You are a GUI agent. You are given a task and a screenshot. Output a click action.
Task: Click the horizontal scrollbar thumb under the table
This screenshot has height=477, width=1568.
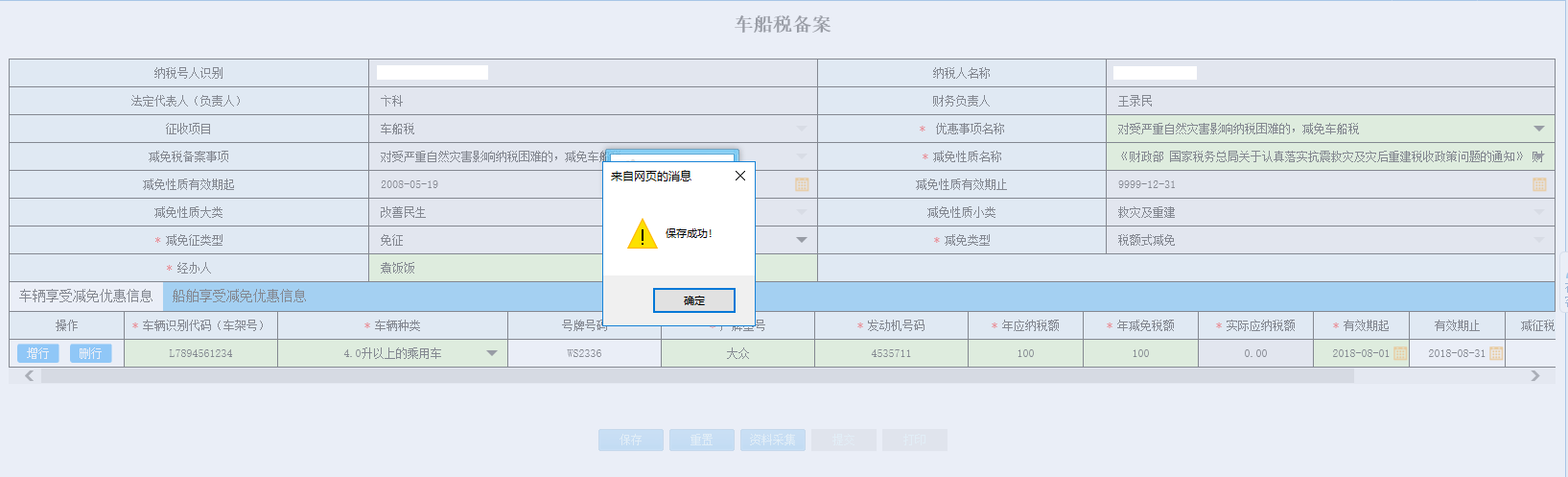697,375
